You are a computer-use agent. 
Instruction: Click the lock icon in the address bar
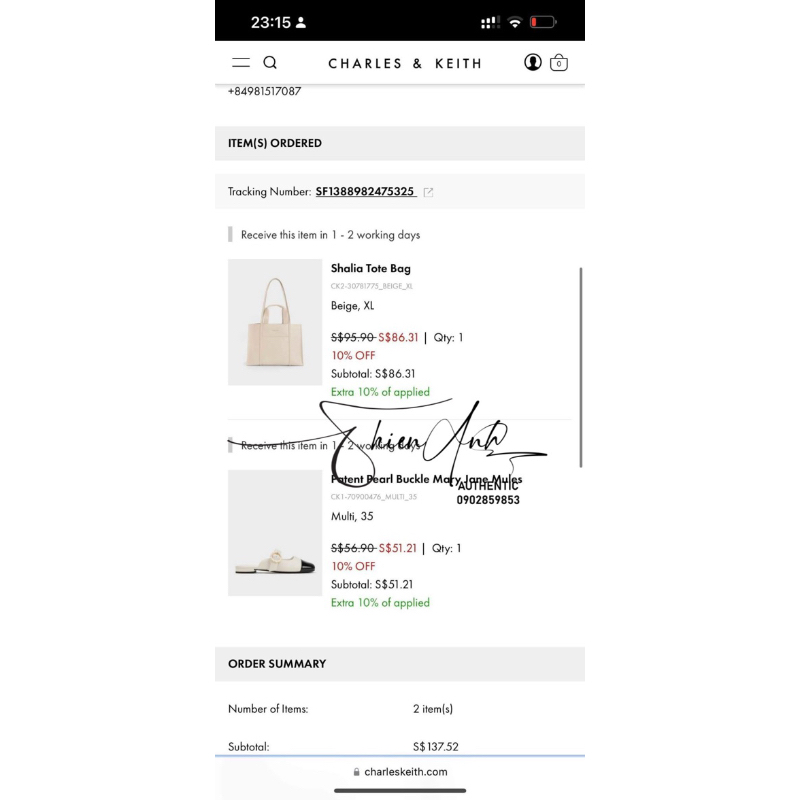(356, 771)
